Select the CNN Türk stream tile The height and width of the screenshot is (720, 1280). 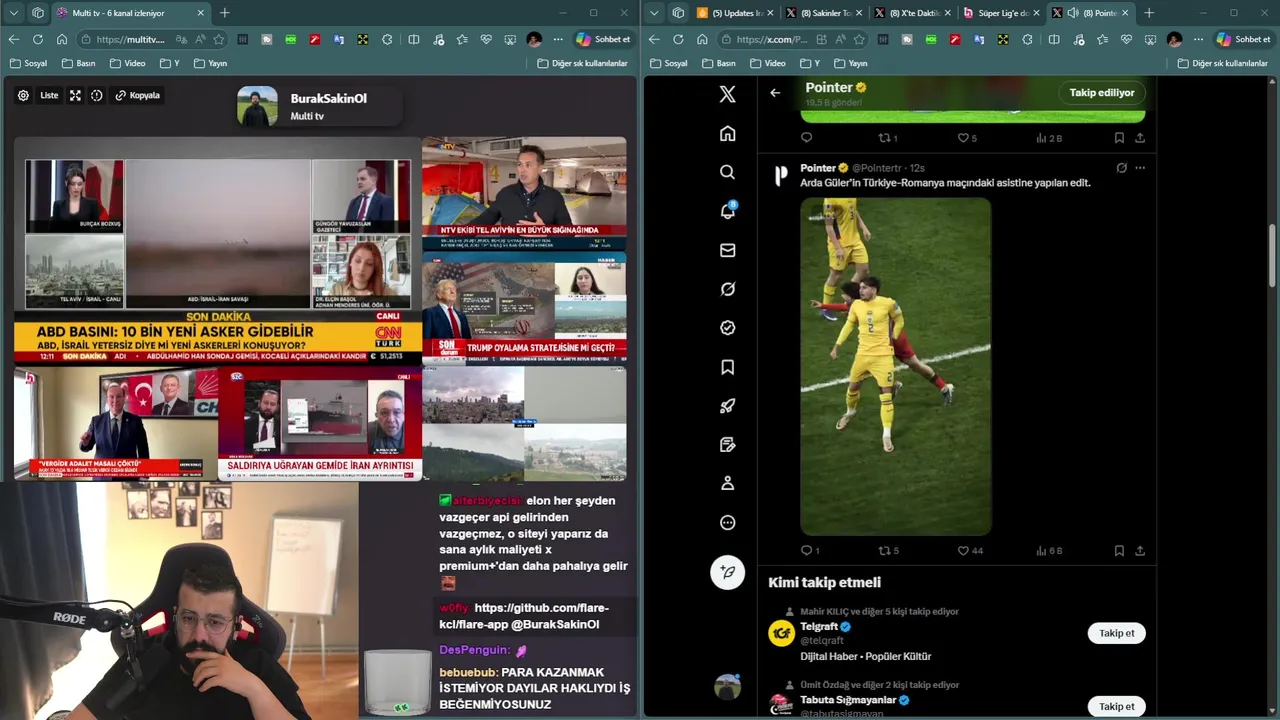(217, 251)
